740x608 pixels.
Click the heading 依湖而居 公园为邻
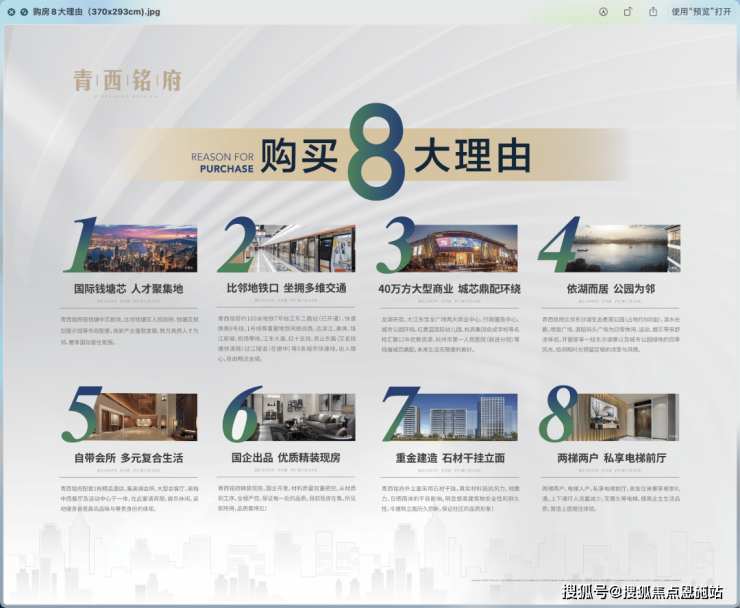tap(611, 288)
